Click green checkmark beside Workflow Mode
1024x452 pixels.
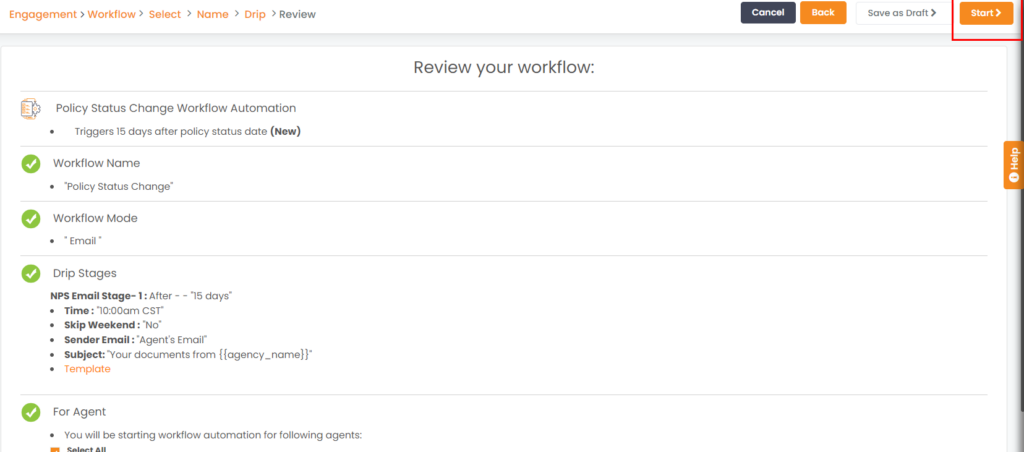[x=31, y=218]
